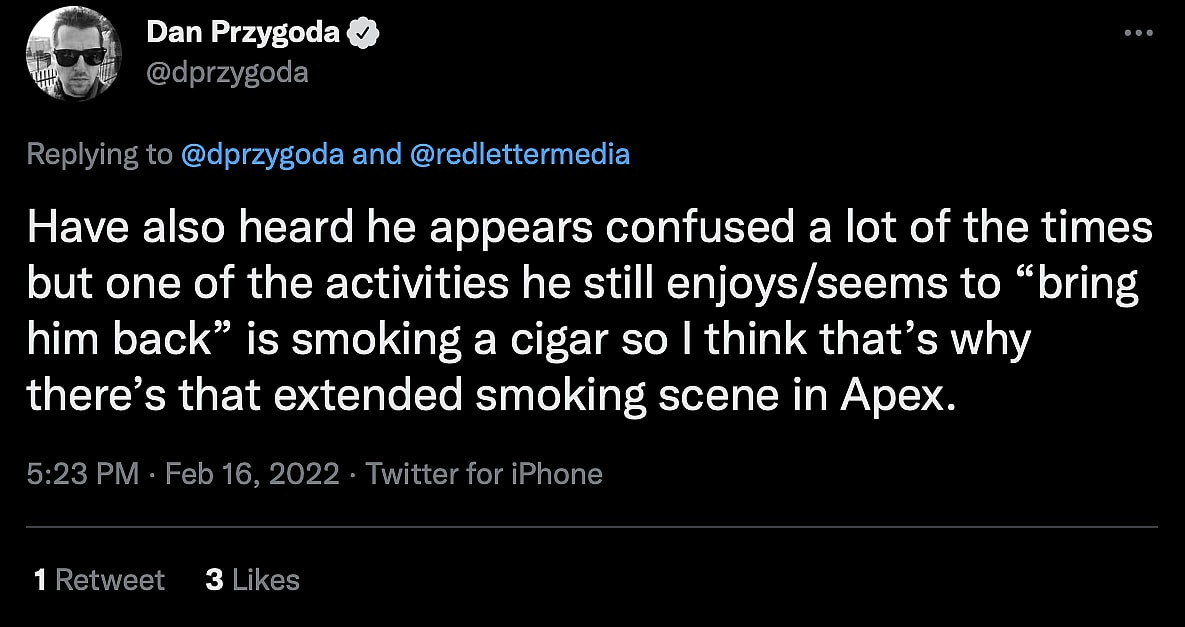Open the Twitter for iPhone source link
The image size is (1185, 627).
(x=484, y=473)
